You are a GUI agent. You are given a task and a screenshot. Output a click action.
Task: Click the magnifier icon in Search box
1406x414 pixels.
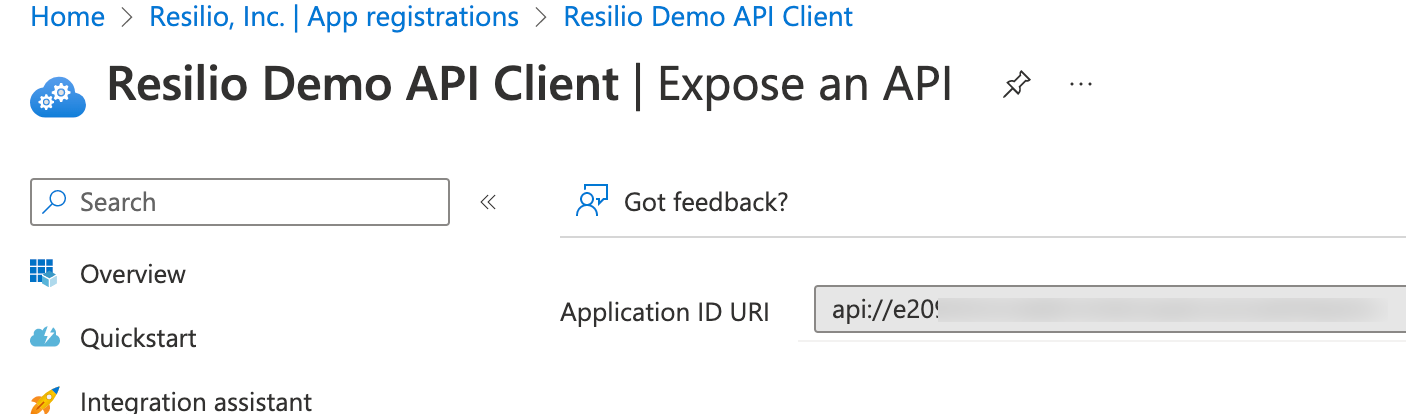(56, 202)
